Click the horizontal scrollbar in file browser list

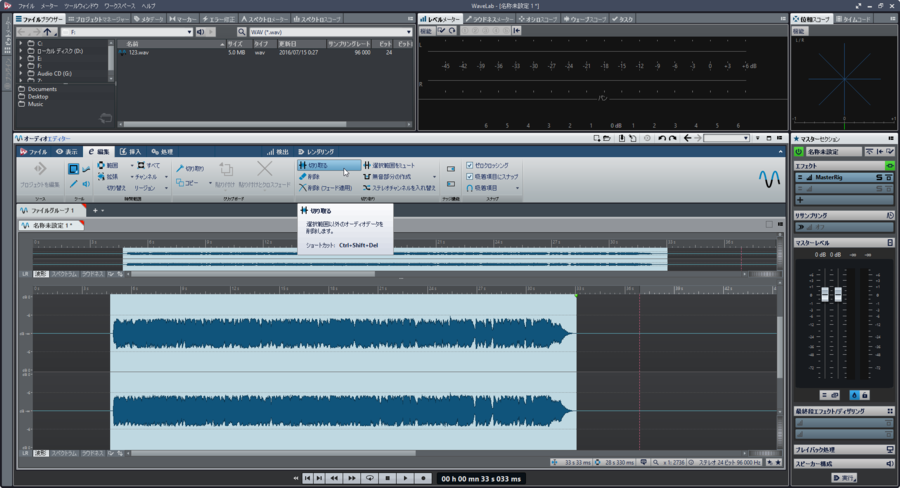pyautogui.click(x=235, y=124)
